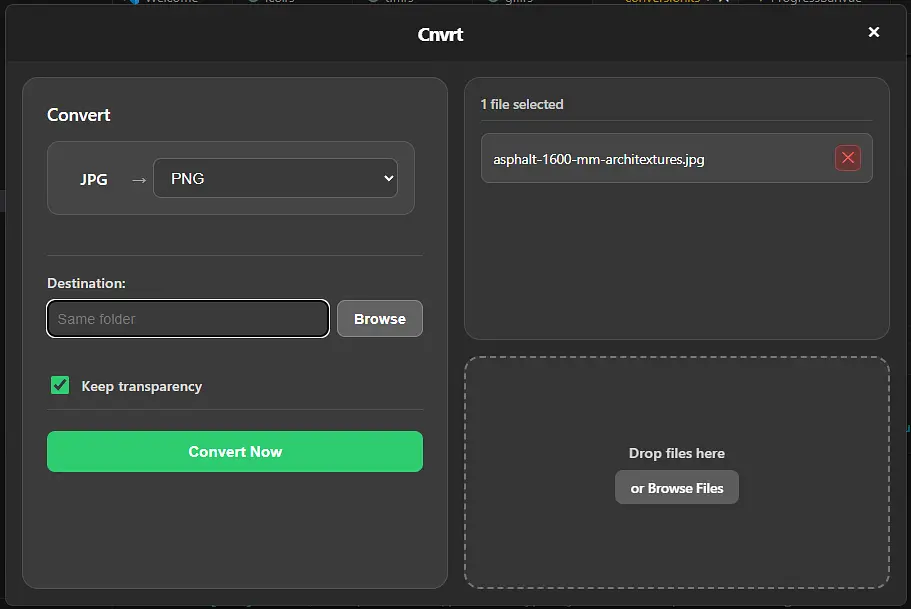Open file picker via 'or Browse Files'

[x=676, y=488]
